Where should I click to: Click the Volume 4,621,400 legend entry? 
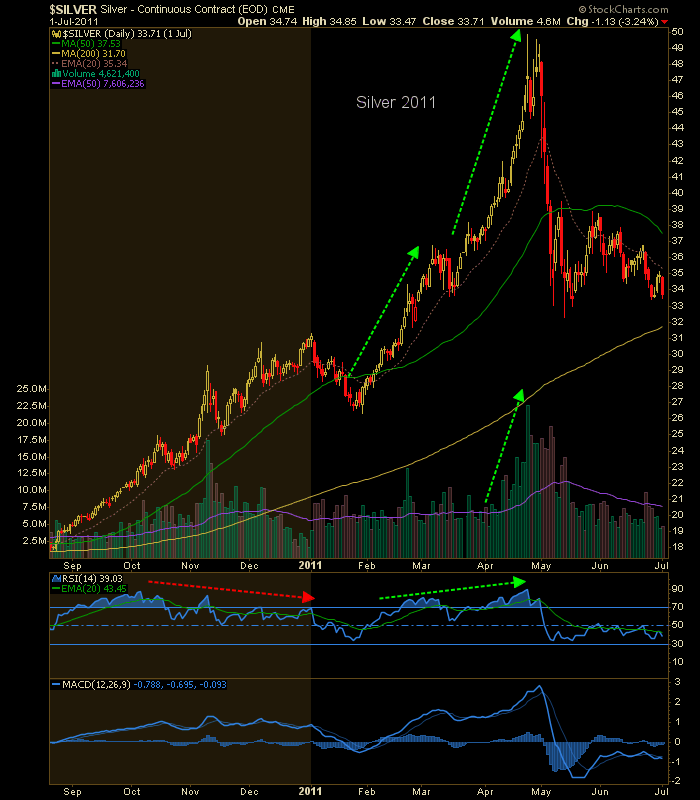point(101,74)
